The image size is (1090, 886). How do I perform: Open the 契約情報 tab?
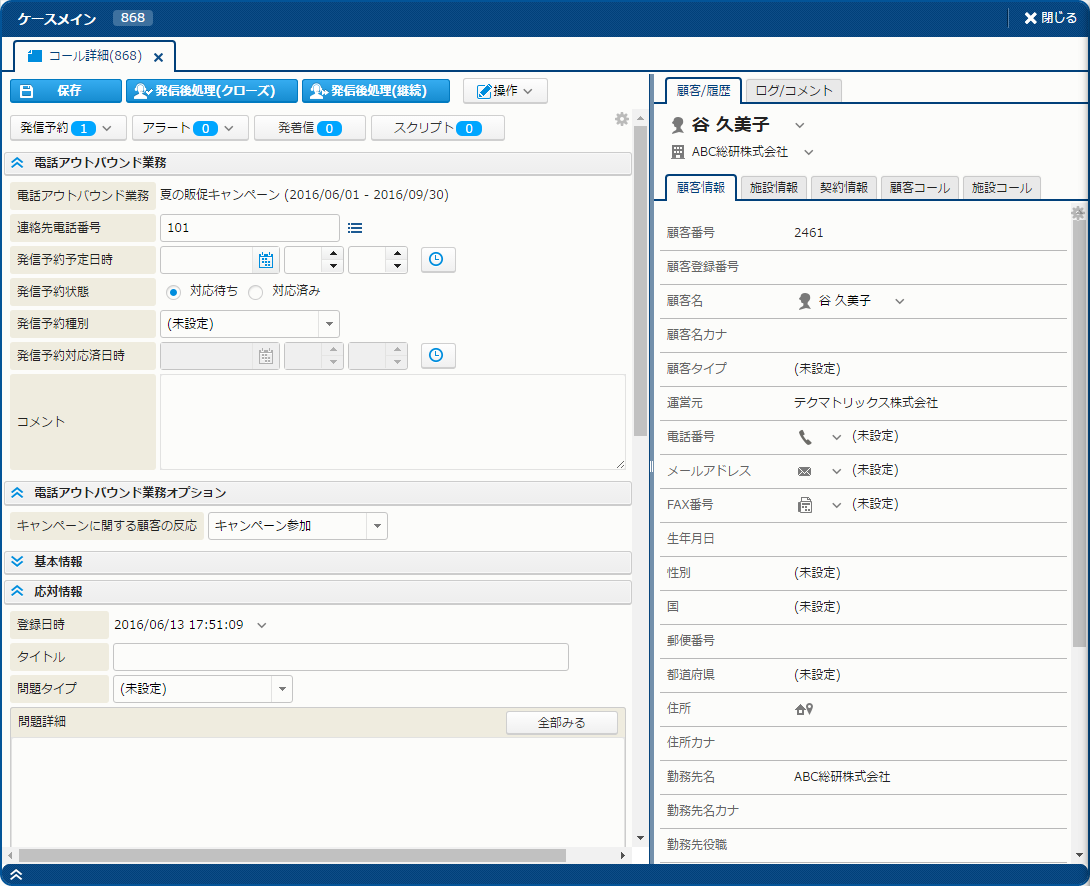click(843, 188)
